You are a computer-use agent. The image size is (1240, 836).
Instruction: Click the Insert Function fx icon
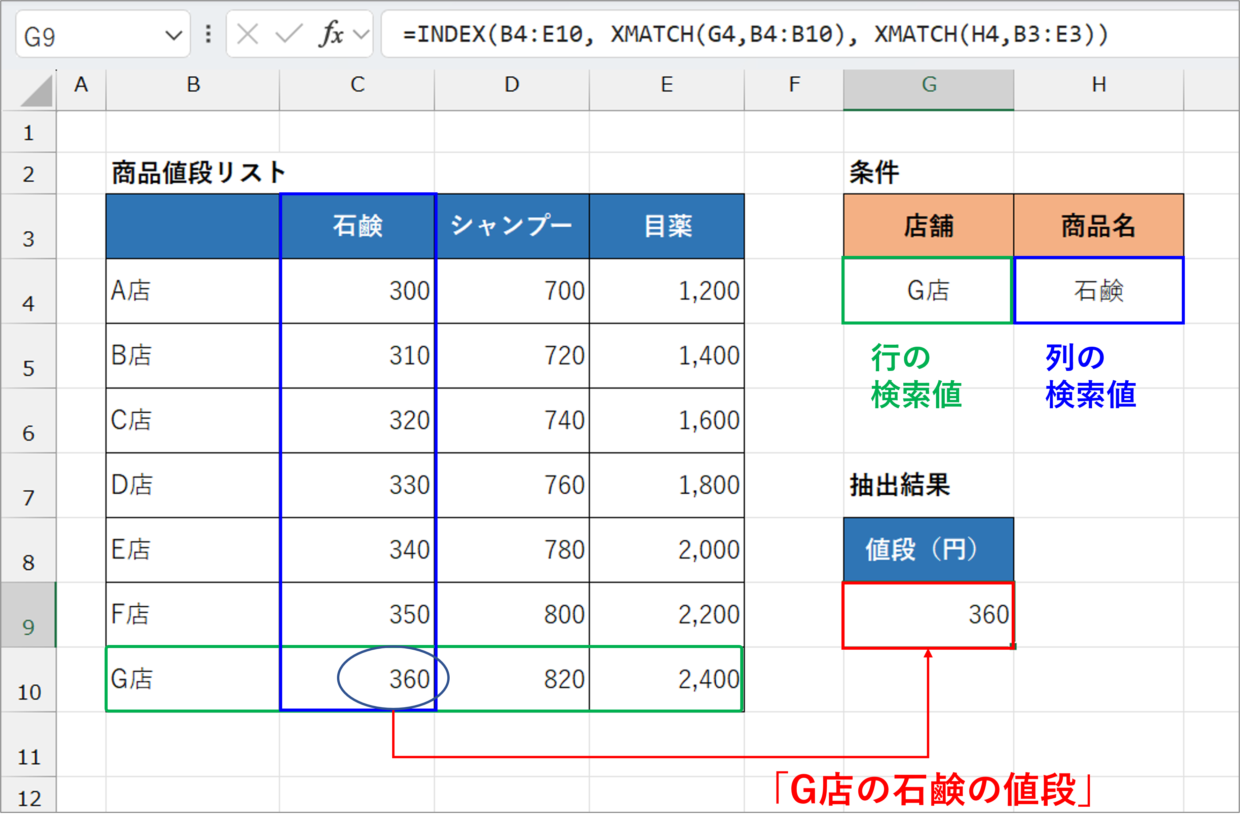coord(331,35)
